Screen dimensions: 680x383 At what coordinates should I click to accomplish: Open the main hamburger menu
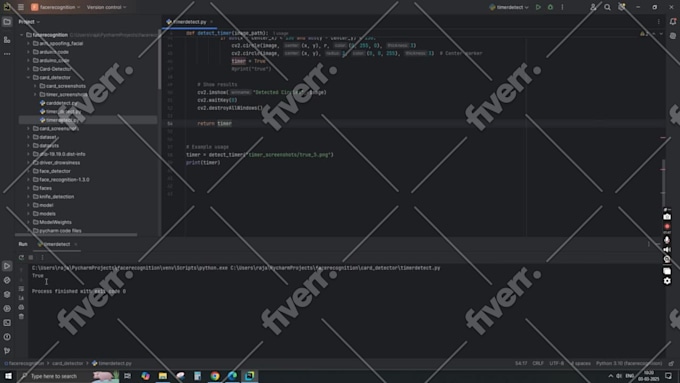21,7
